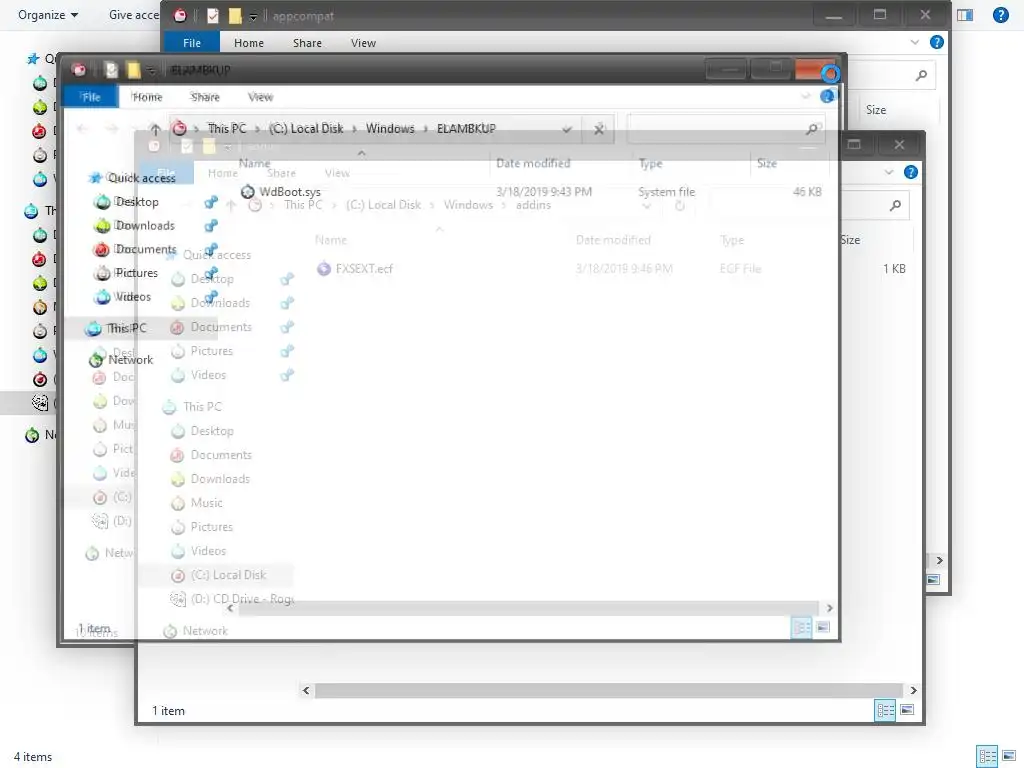Click the help icon in the addins window
Viewport: 1024px width, 768px height.
[910, 172]
